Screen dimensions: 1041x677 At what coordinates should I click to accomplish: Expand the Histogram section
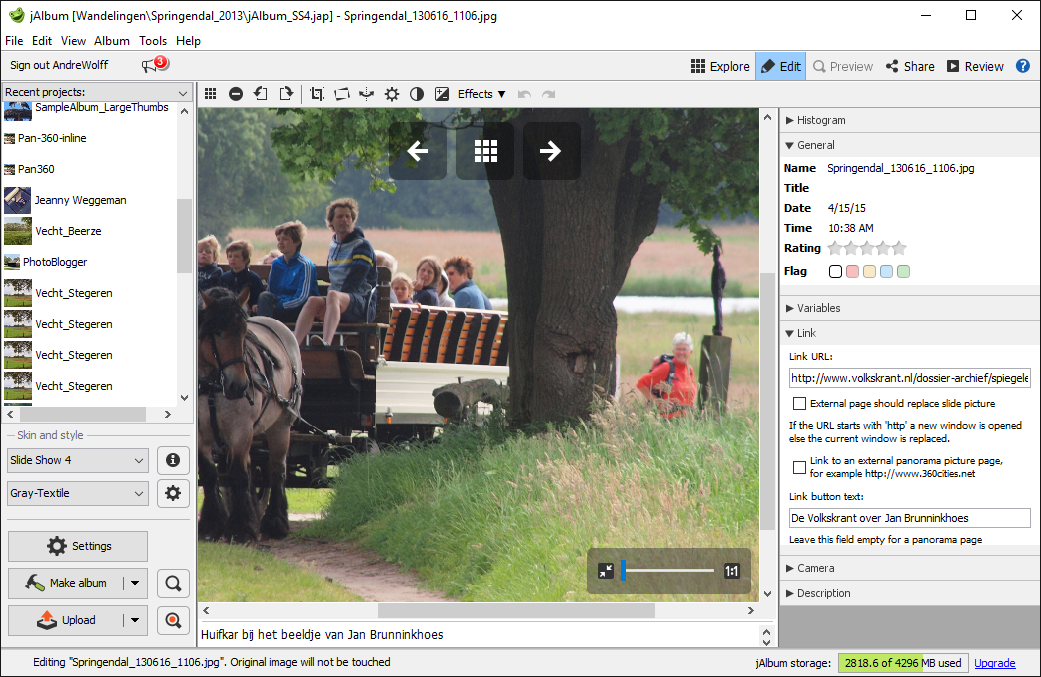[820, 120]
